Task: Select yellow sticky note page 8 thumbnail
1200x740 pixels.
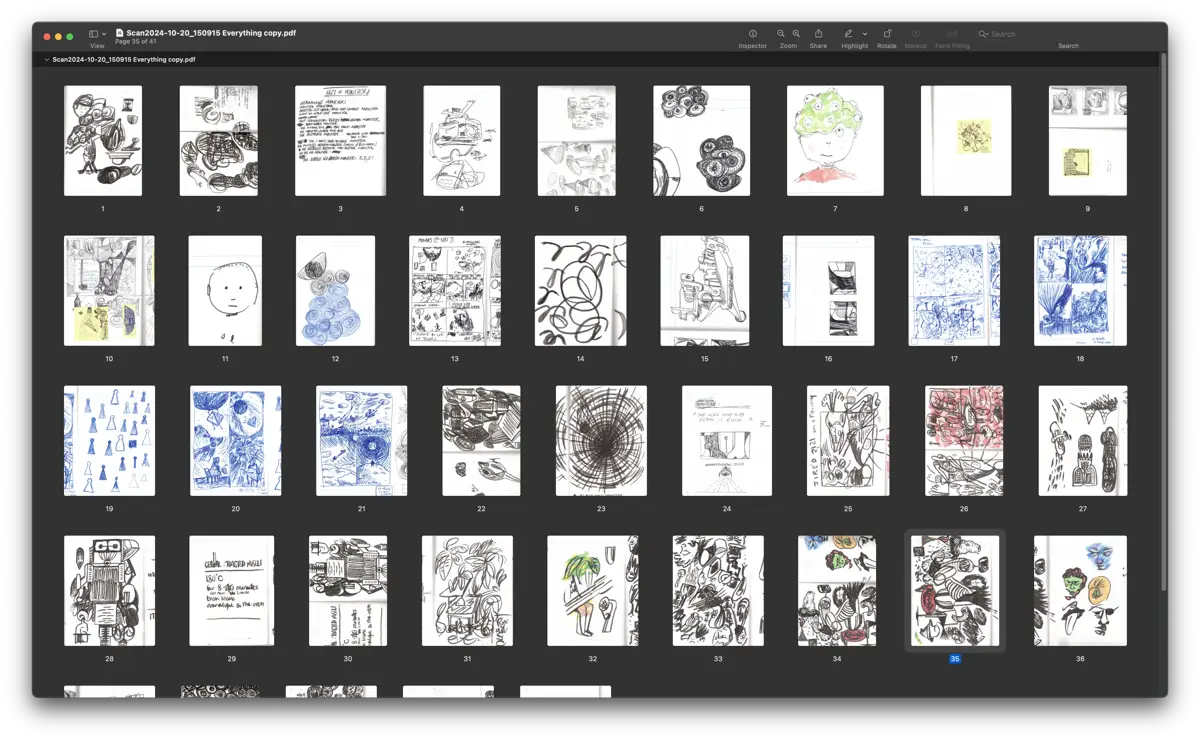Action: pos(966,141)
